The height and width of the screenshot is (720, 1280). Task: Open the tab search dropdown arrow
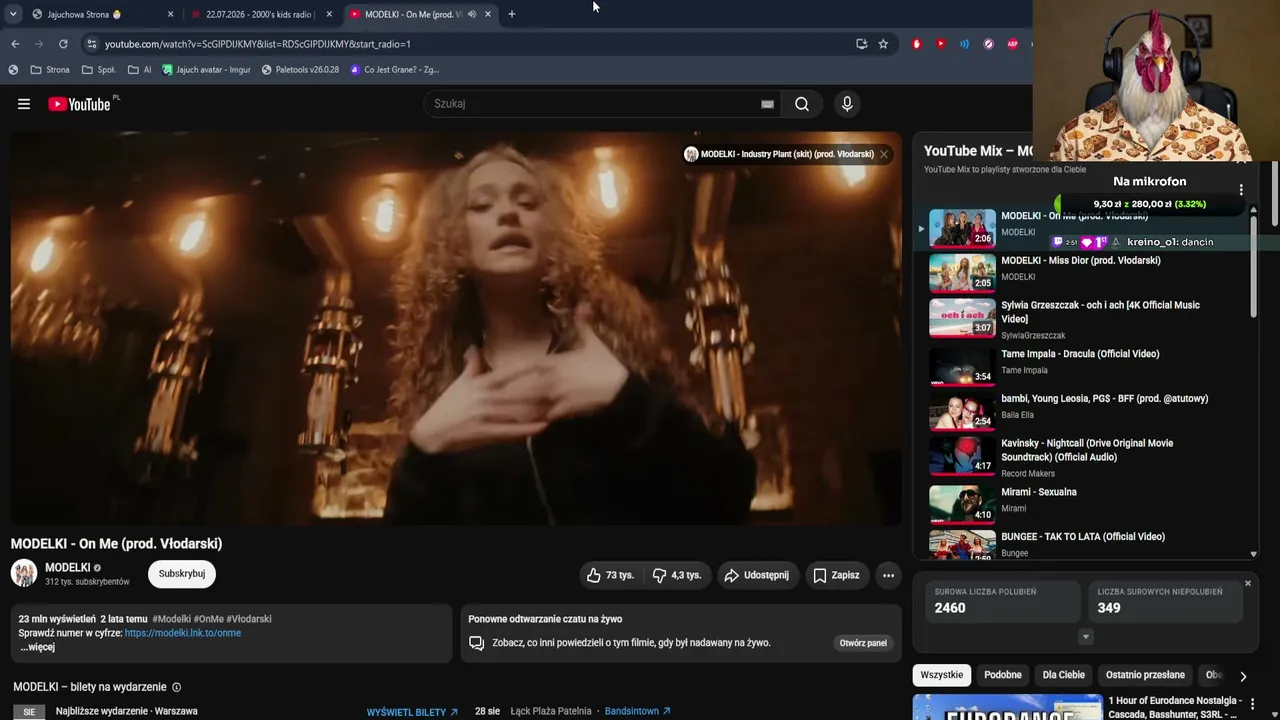(x=13, y=14)
